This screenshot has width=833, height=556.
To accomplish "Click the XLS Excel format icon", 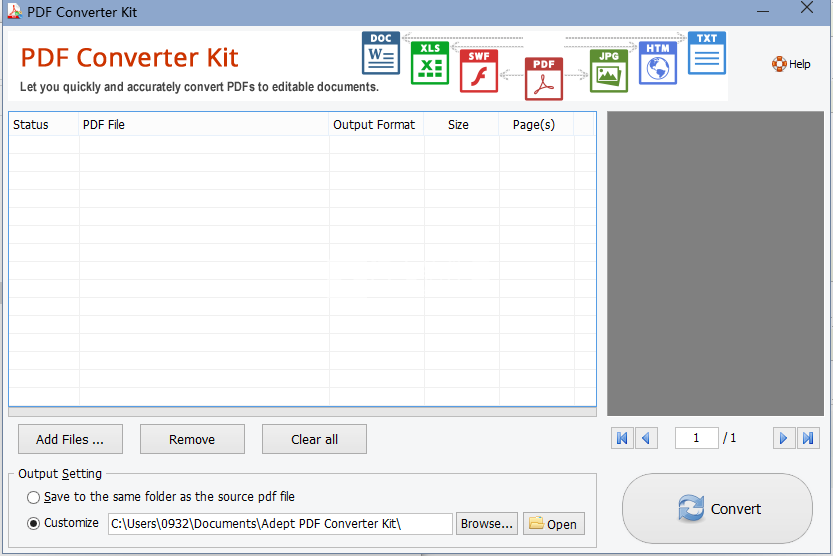I will point(430,63).
